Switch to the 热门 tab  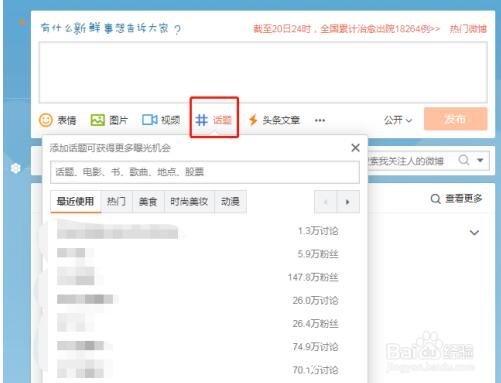tap(116, 201)
